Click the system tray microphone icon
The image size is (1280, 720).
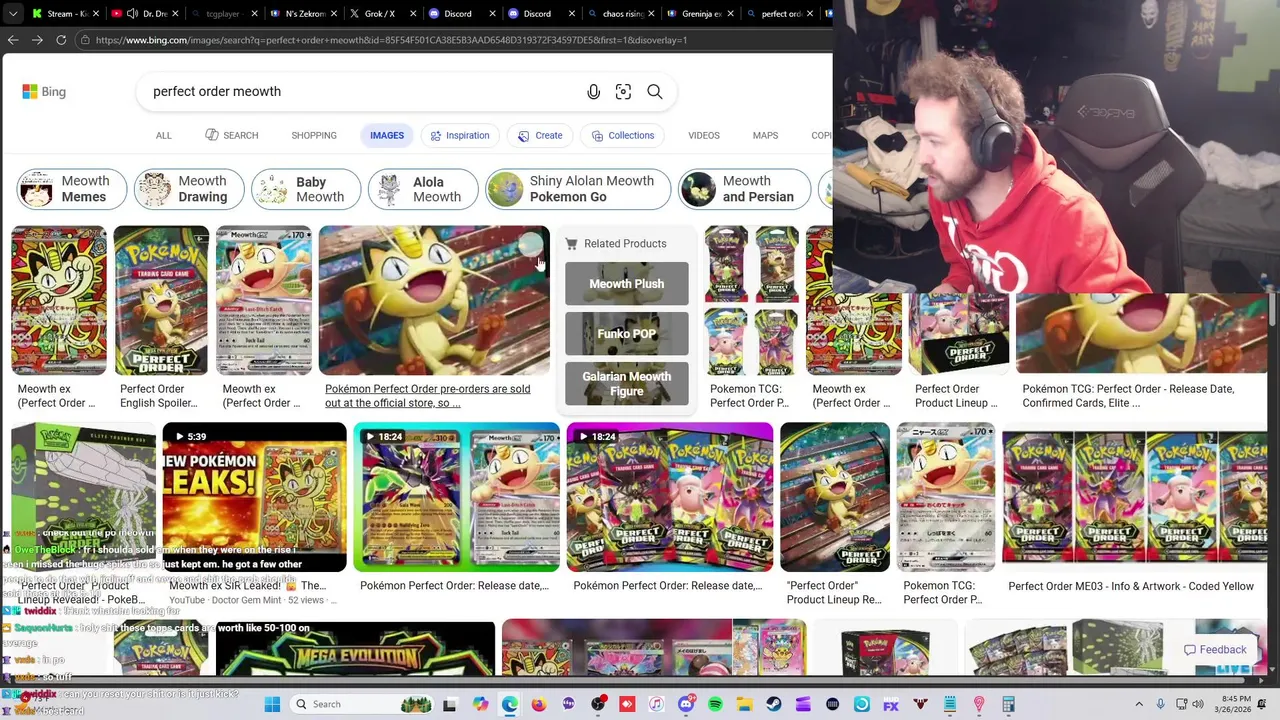1160,704
